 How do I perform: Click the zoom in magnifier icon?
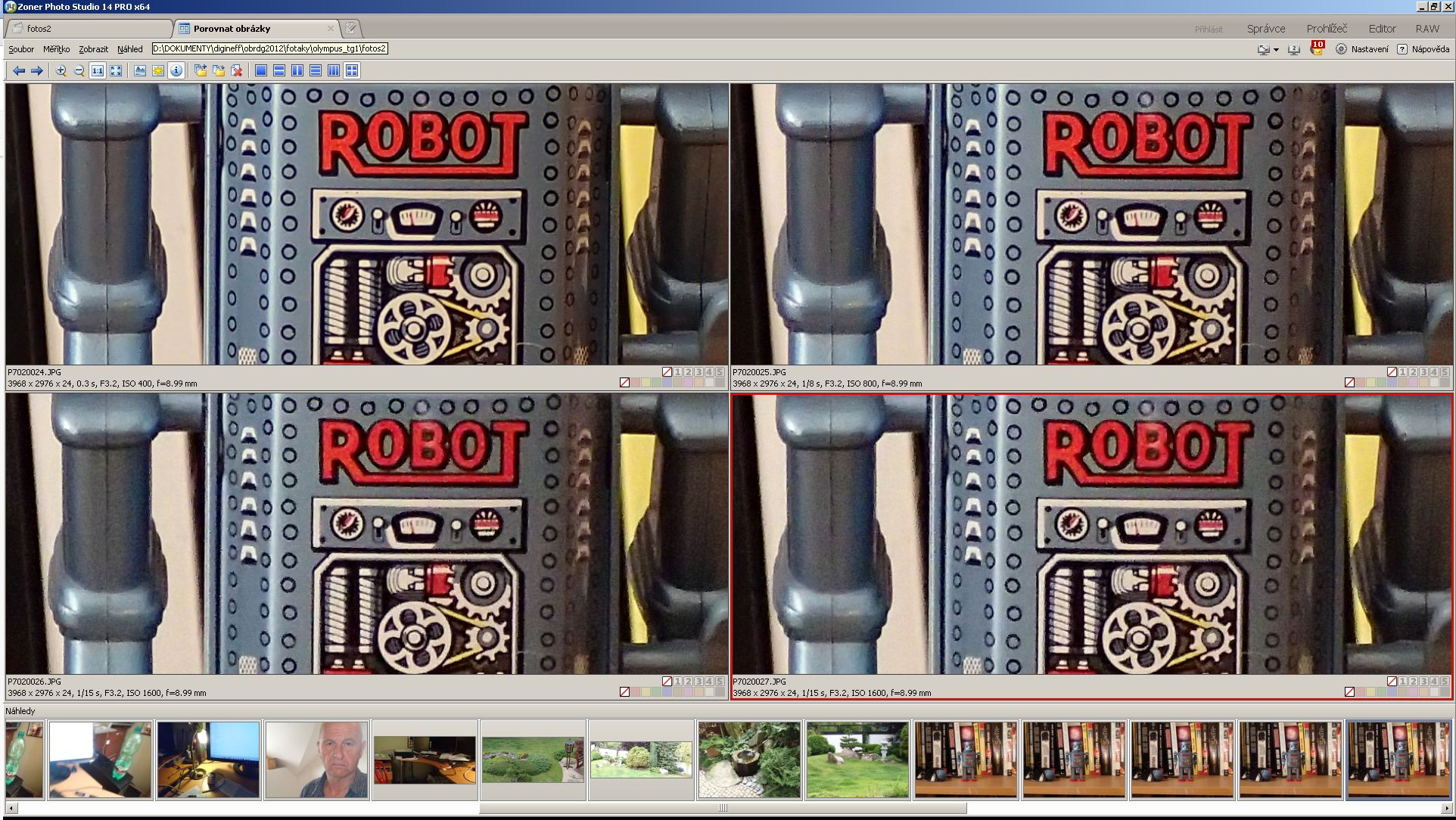(61, 70)
